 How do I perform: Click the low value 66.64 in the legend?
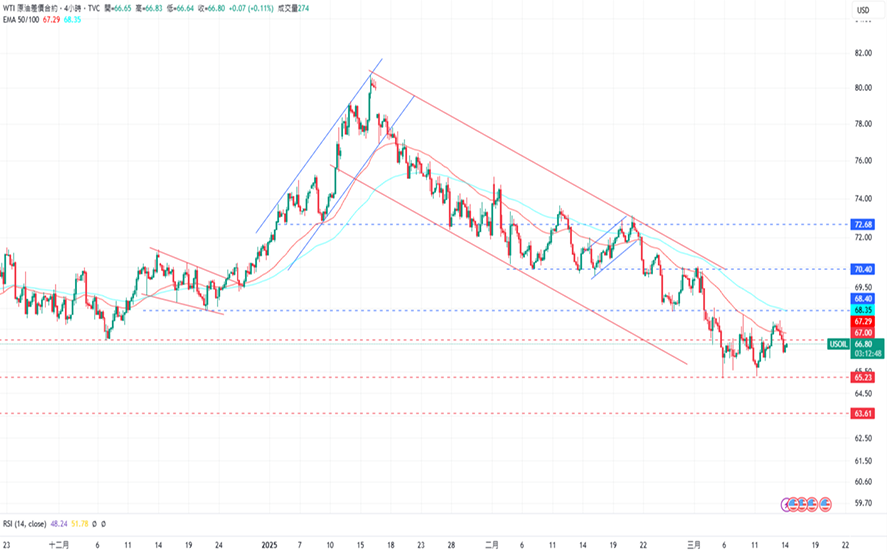pyautogui.click(x=184, y=8)
